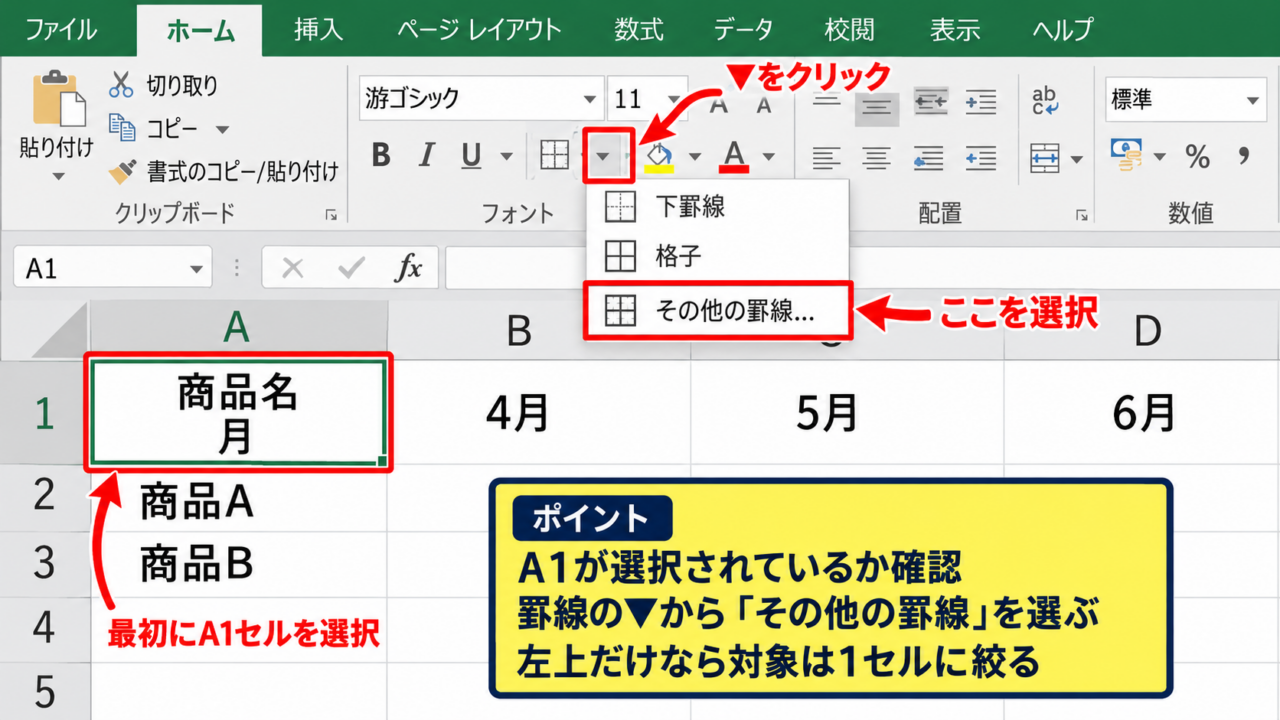Screen dimensions: 1280x720
Task: Switch to the 数式 tab
Action: pyautogui.click(x=638, y=29)
